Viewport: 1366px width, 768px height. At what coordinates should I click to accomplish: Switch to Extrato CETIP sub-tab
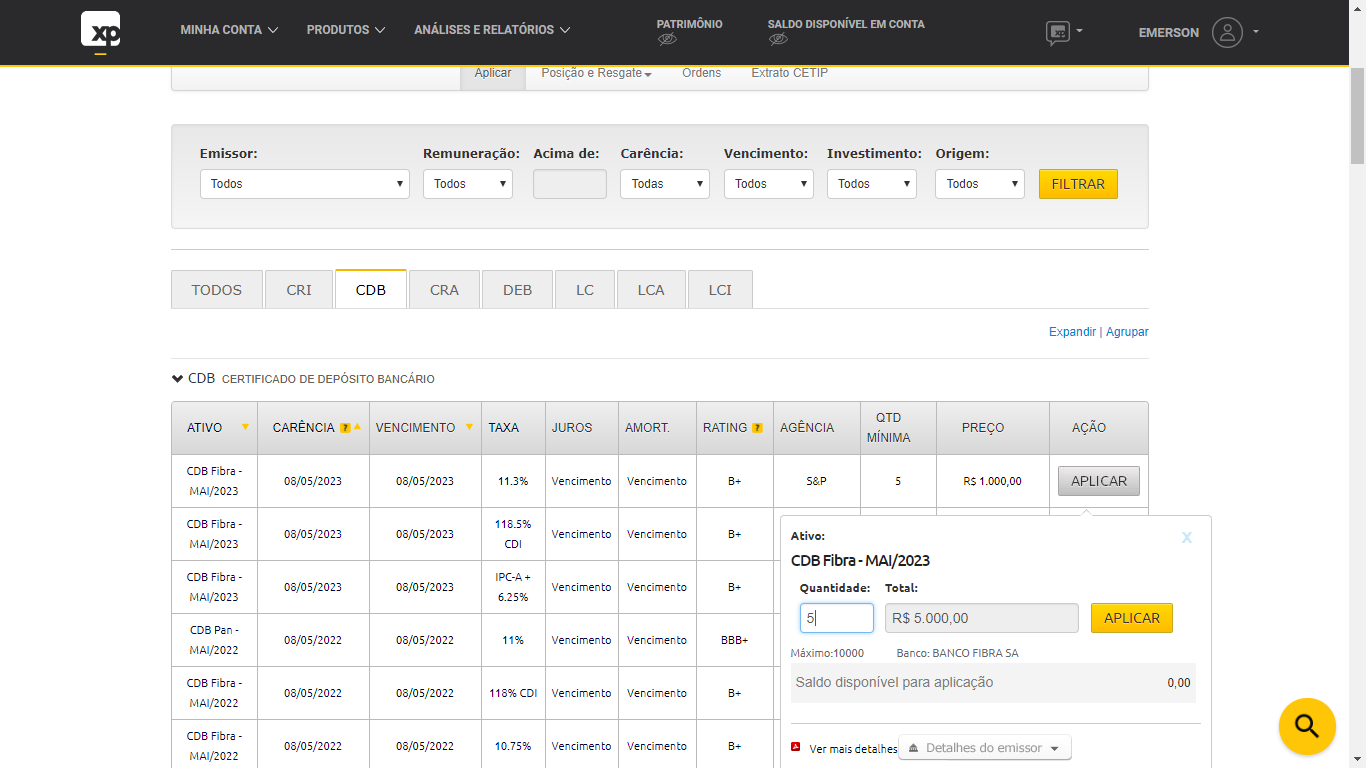point(790,73)
